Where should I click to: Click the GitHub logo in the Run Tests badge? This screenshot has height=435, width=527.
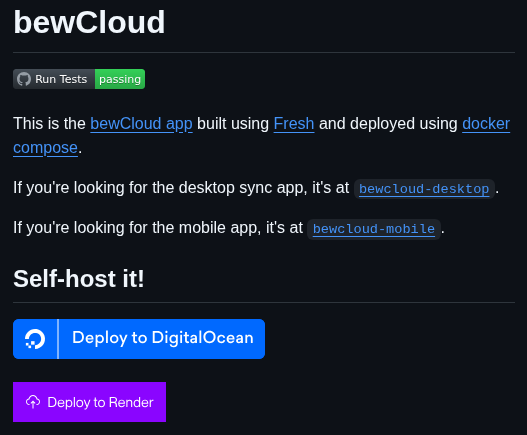[x=24, y=79]
